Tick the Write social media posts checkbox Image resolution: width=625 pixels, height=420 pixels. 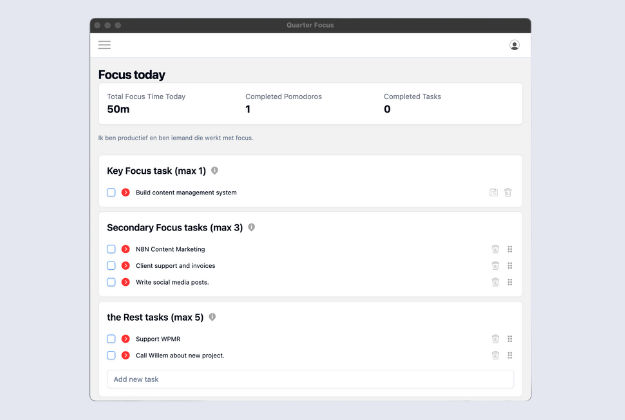[111, 282]
